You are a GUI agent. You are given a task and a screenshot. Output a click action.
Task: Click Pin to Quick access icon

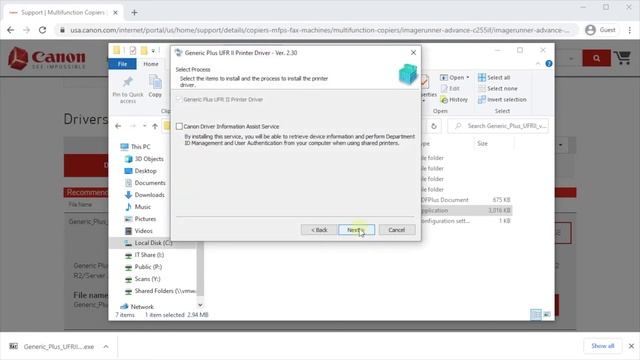[128, 89]
